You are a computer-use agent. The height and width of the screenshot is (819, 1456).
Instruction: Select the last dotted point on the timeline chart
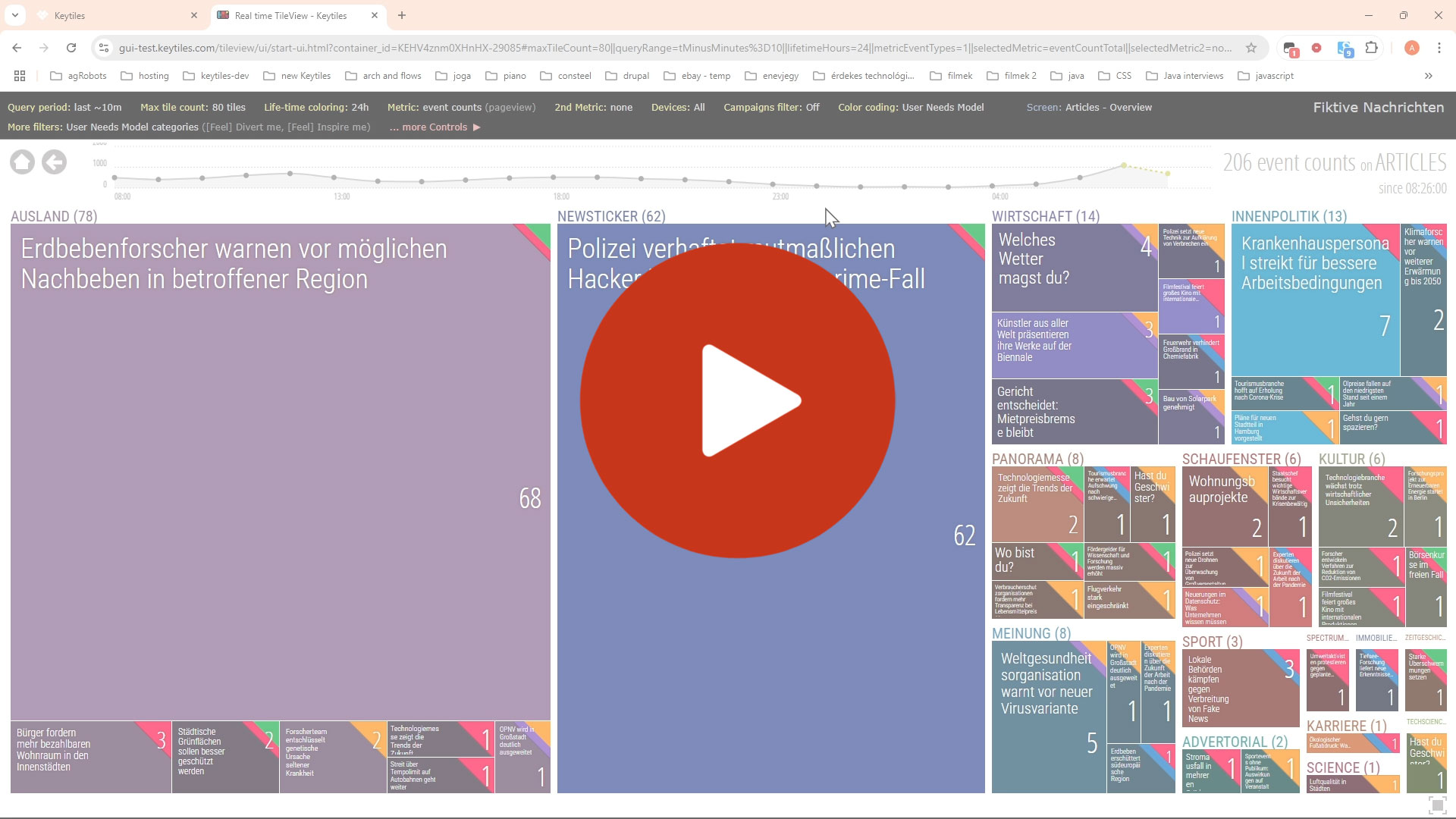(1168, 174)
